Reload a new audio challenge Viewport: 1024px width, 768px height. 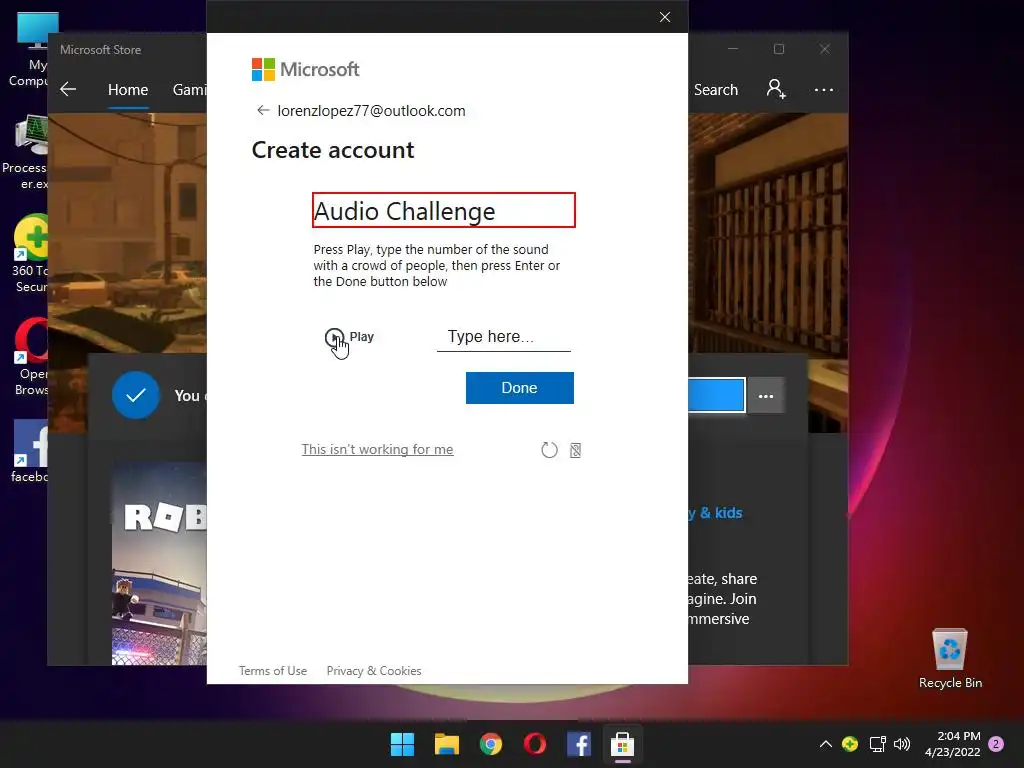549,450
